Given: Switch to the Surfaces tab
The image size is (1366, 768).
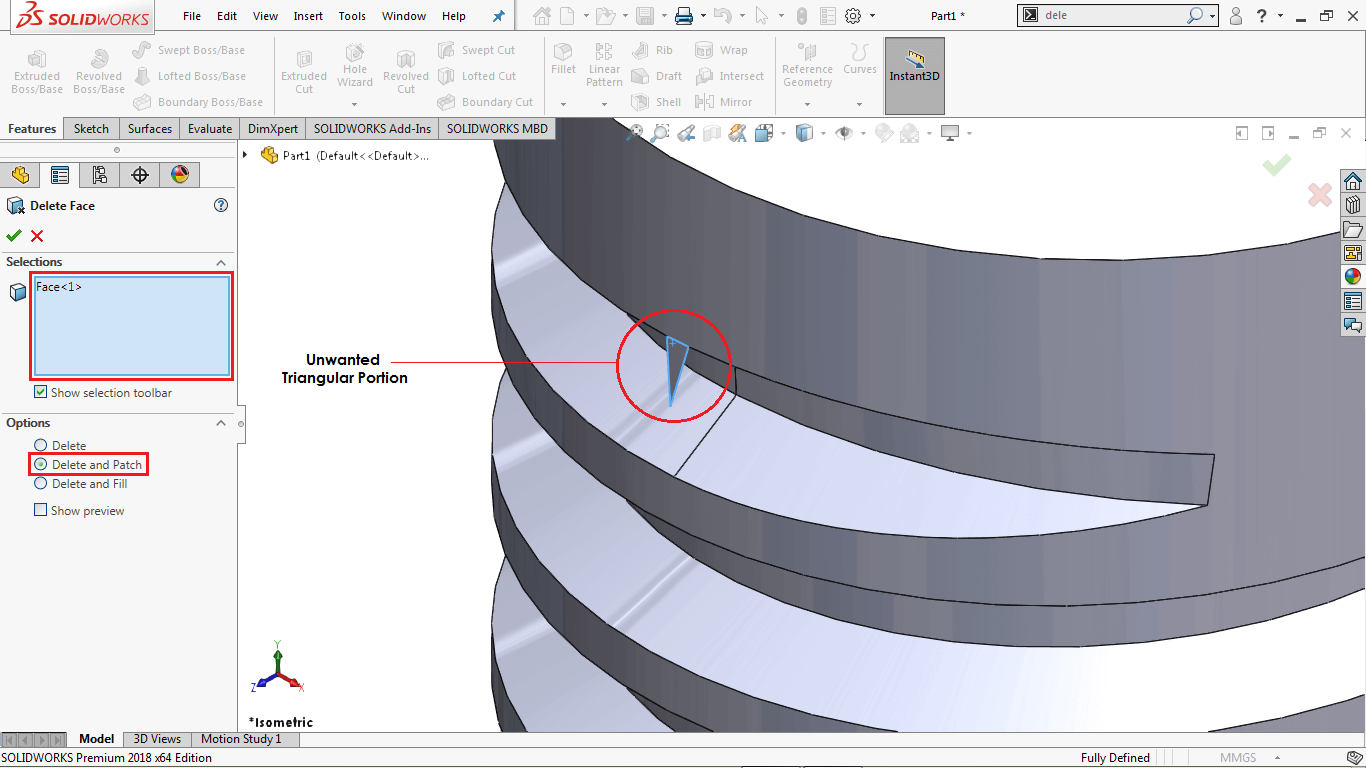Looking at the screenshot, I should pos(150,129).
